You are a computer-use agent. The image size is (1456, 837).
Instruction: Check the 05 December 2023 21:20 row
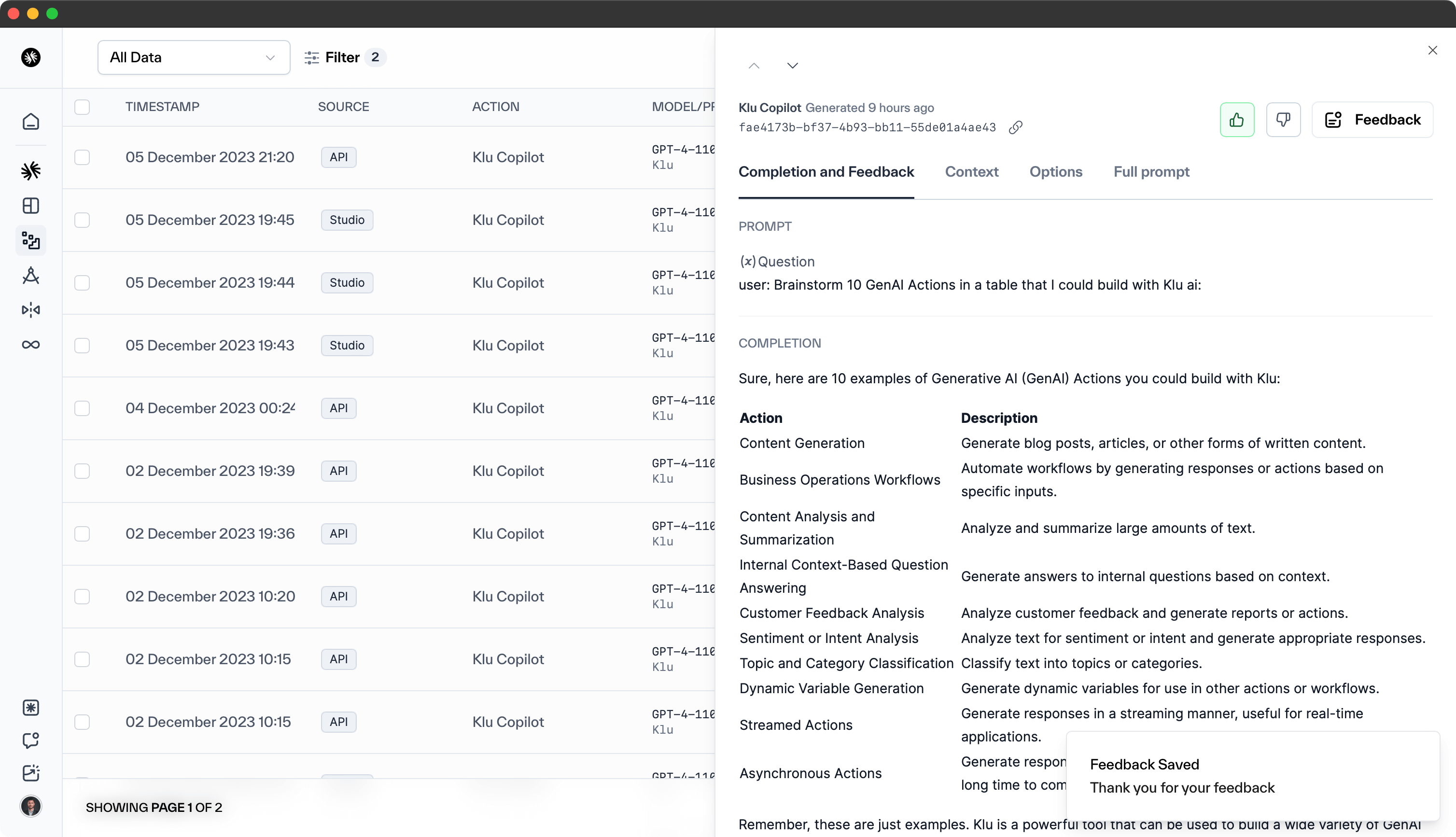point(82,157)
